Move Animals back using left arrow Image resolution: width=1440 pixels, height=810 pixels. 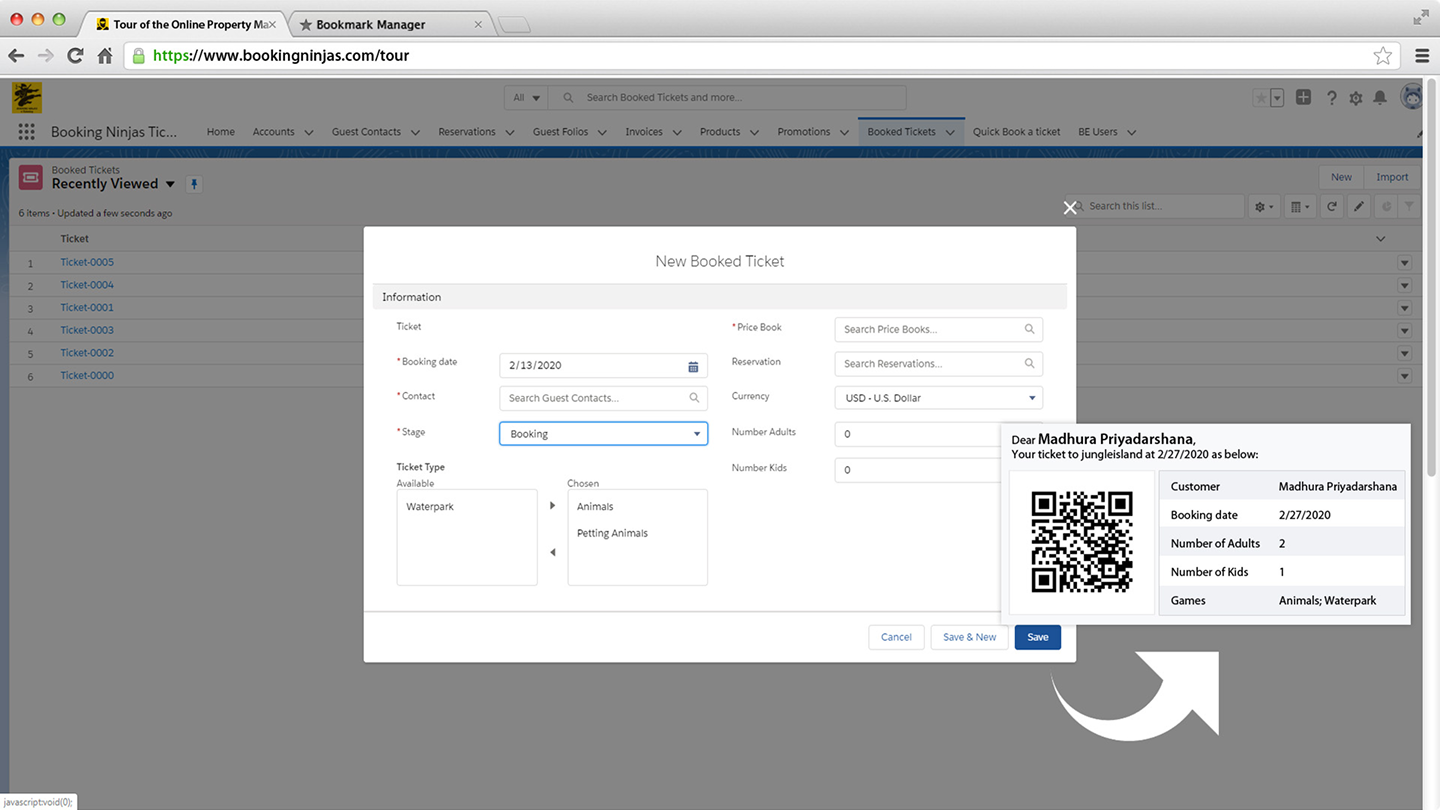click(552, 551)
